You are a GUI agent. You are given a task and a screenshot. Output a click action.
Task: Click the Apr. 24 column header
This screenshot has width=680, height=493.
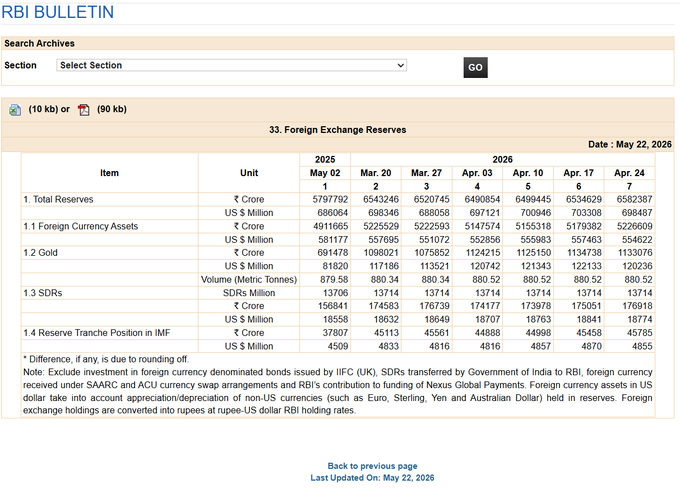pos(629,173)
